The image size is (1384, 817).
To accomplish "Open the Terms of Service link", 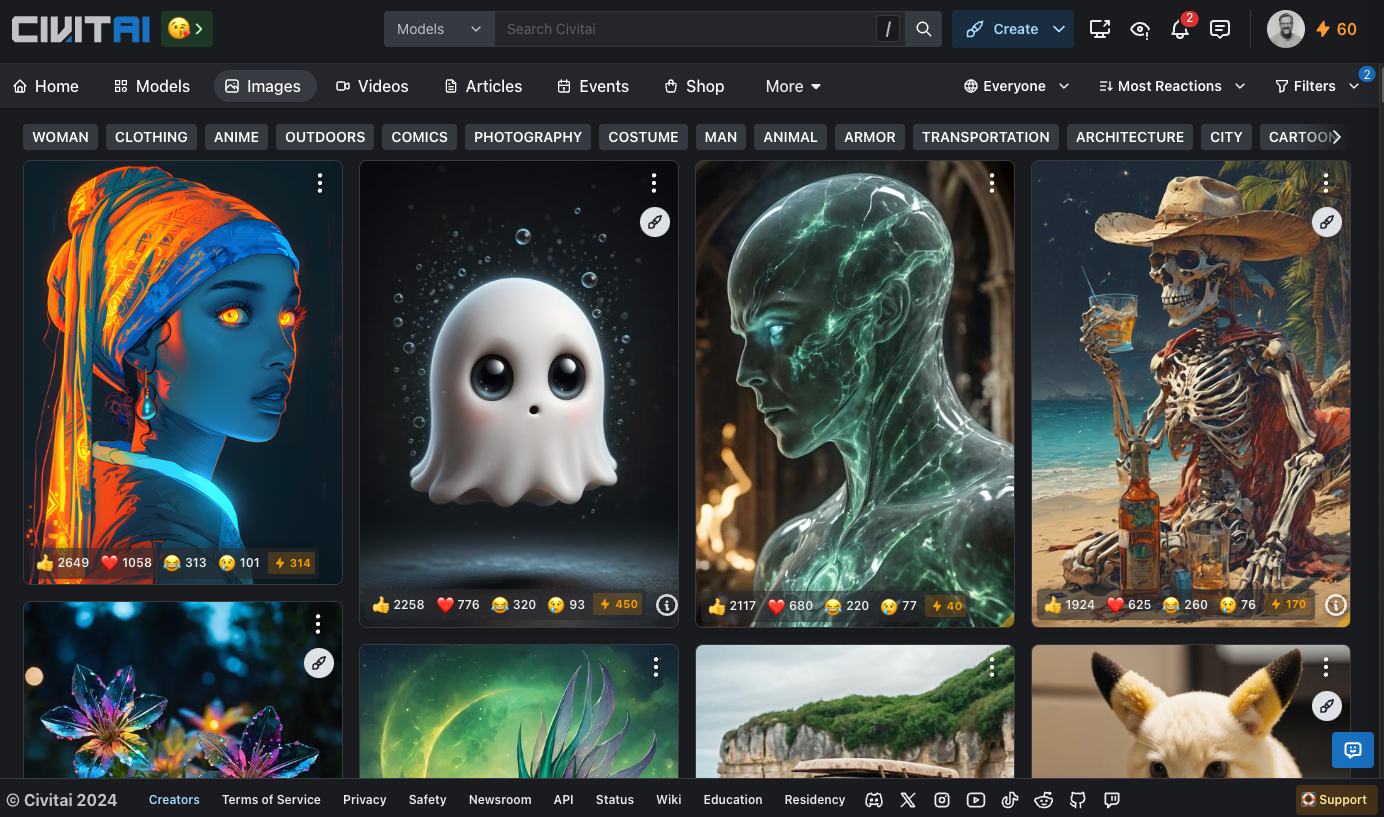I will pos(271,800).
